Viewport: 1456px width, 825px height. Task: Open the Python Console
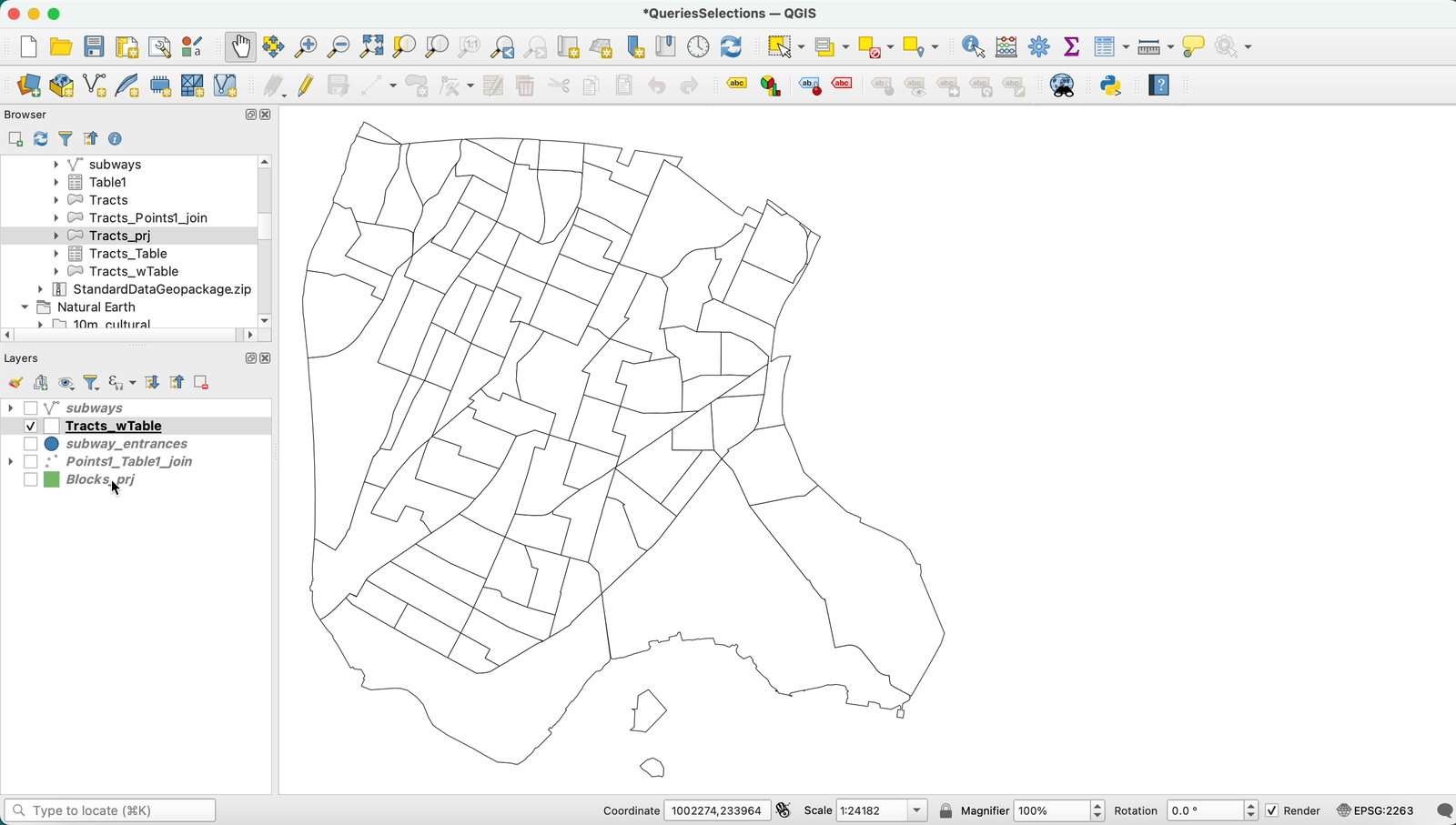[x=1111, y=86]
